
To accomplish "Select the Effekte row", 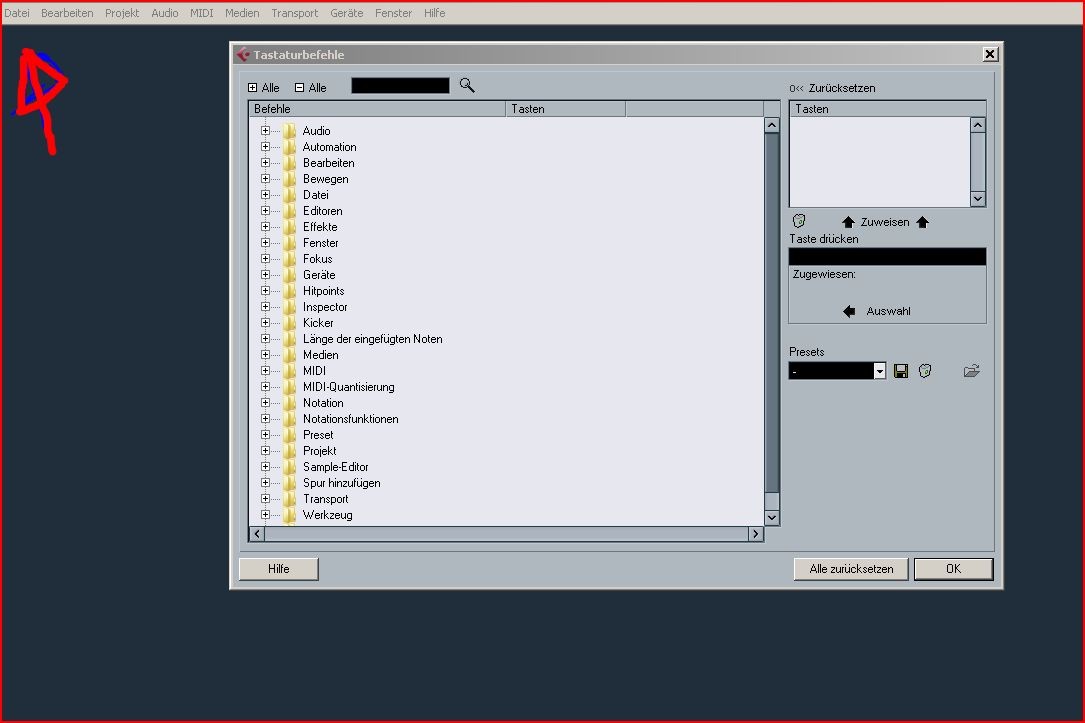I will [320, 227].
